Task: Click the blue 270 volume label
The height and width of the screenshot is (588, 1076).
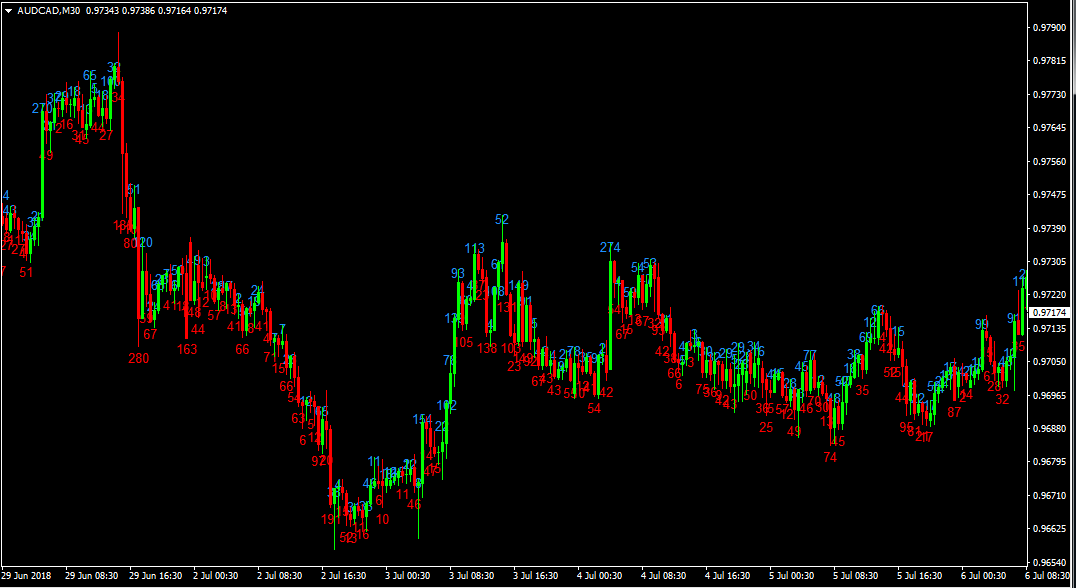Action: (x=42, y=108)
